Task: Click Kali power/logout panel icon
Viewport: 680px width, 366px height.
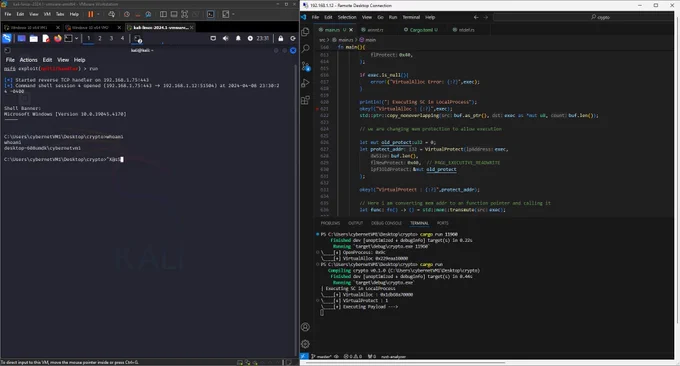Action: [x=293, y=39]
